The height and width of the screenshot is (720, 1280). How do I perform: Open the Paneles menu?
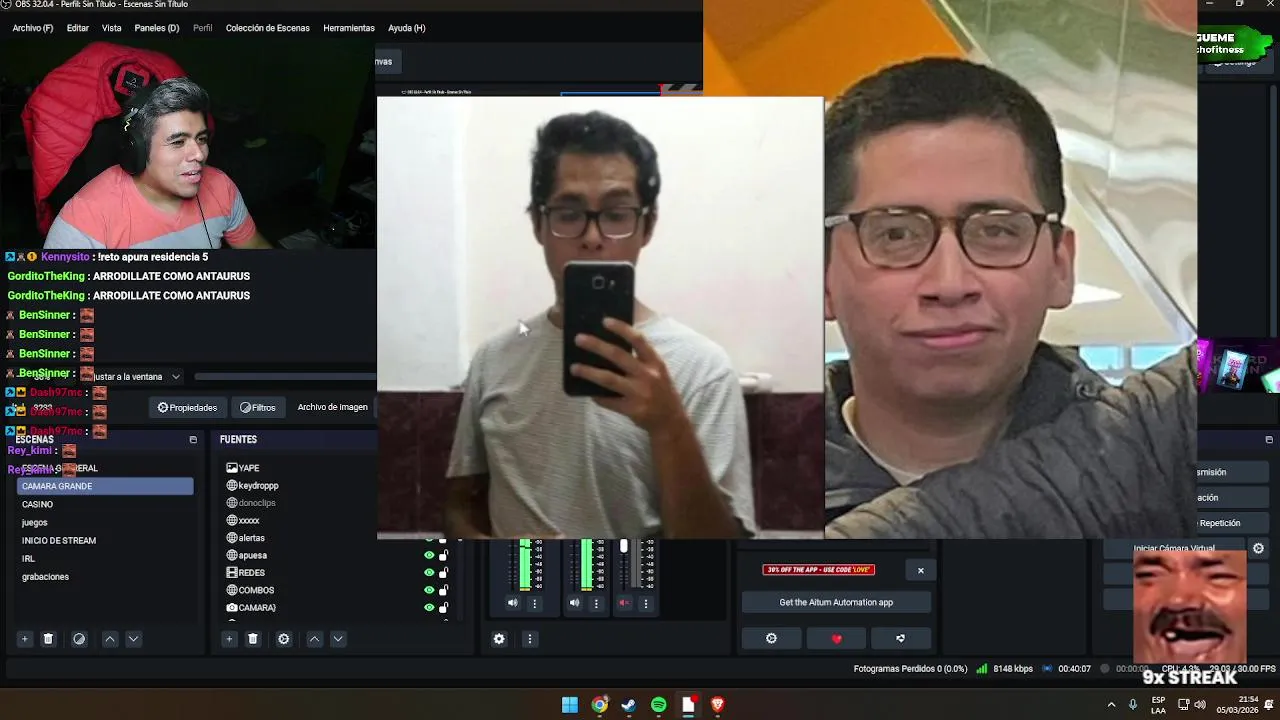pos(157,28)
